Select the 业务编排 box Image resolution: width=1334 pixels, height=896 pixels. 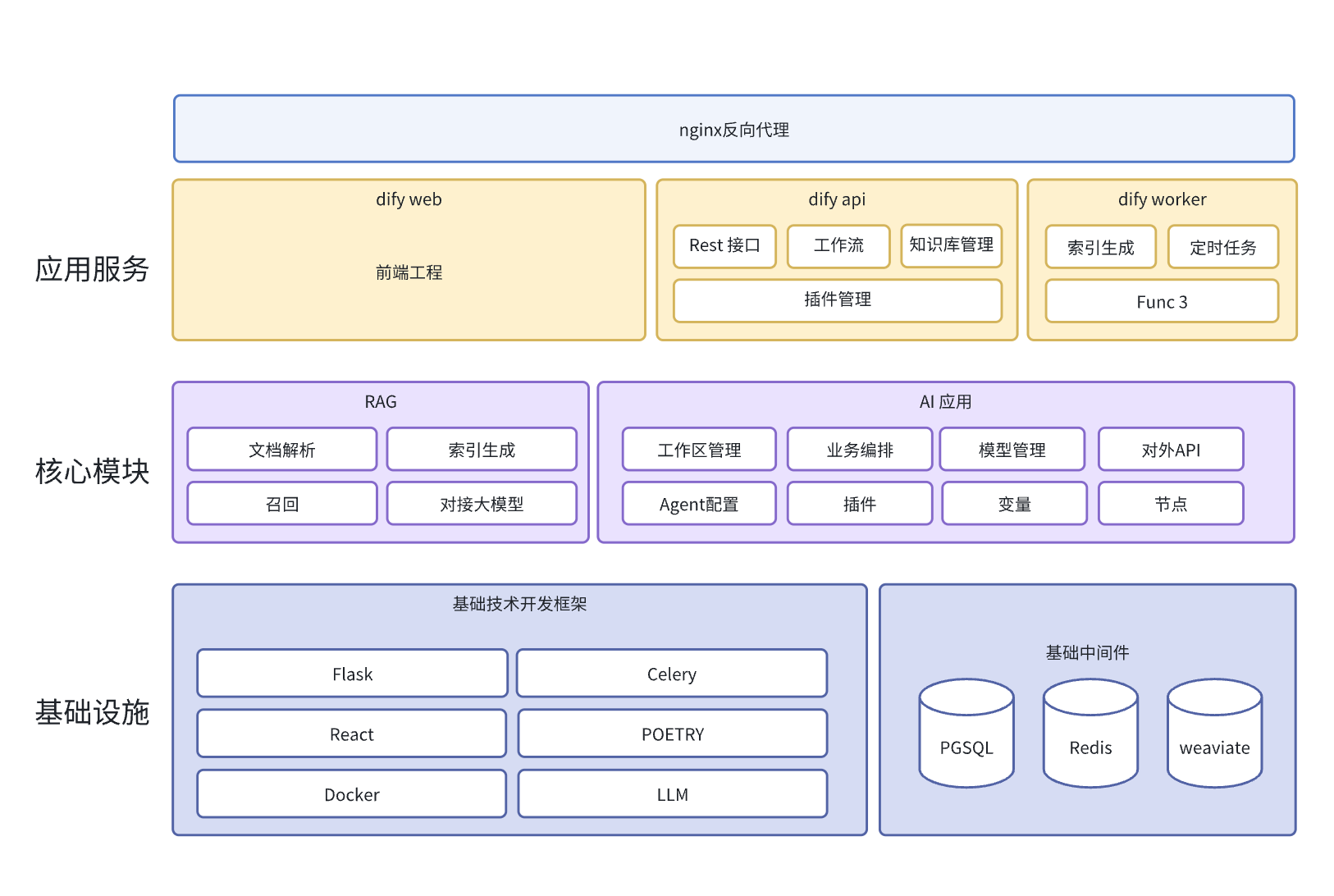coord(860,450)
